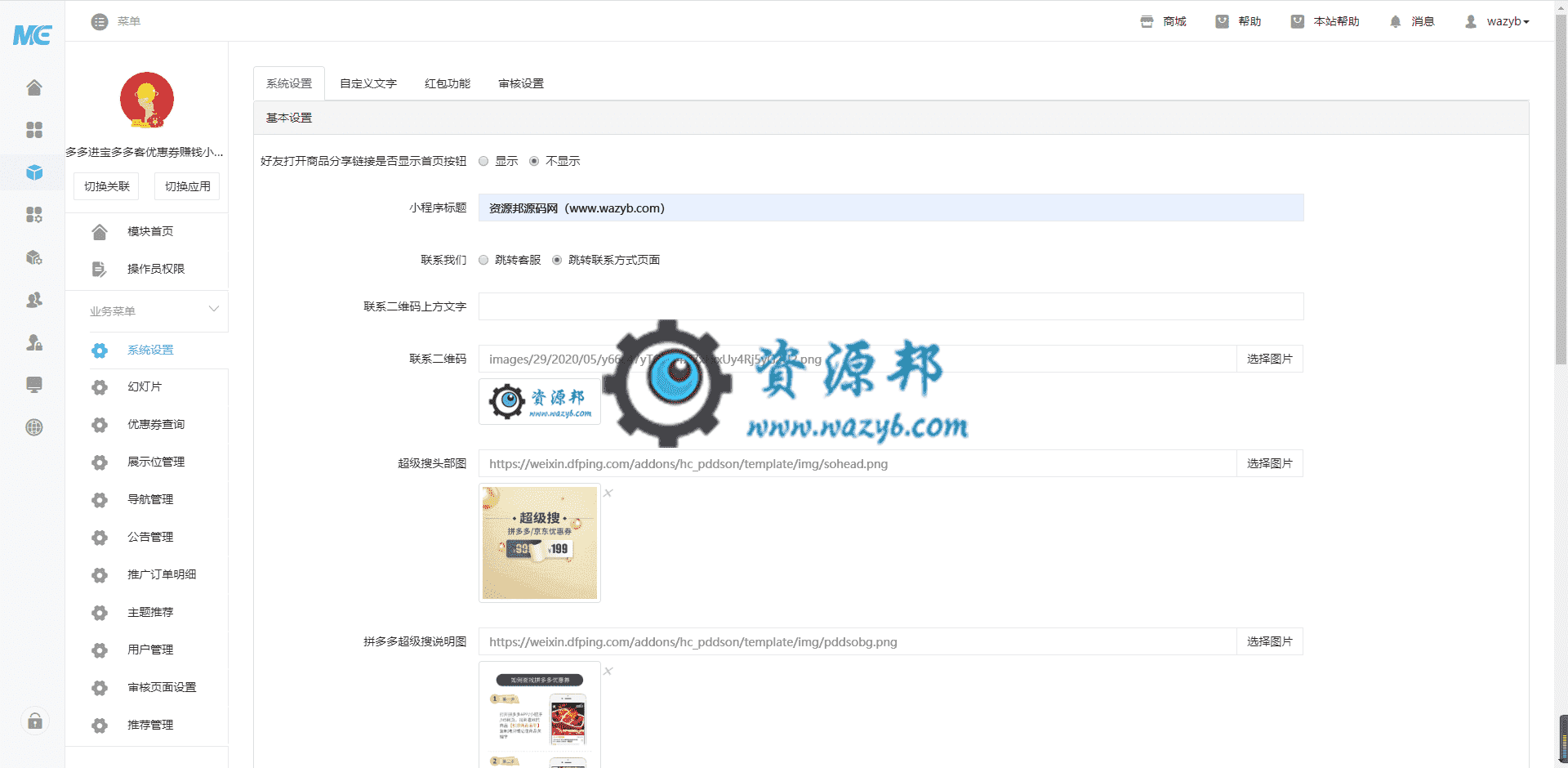Open the monitor icon in left rail
This screenshot has width=1568, height=768.
click(x=33, y=385)
